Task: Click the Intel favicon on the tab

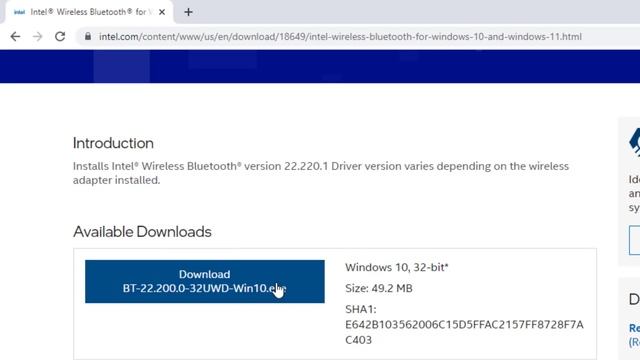Action: (x=19, y=12)
